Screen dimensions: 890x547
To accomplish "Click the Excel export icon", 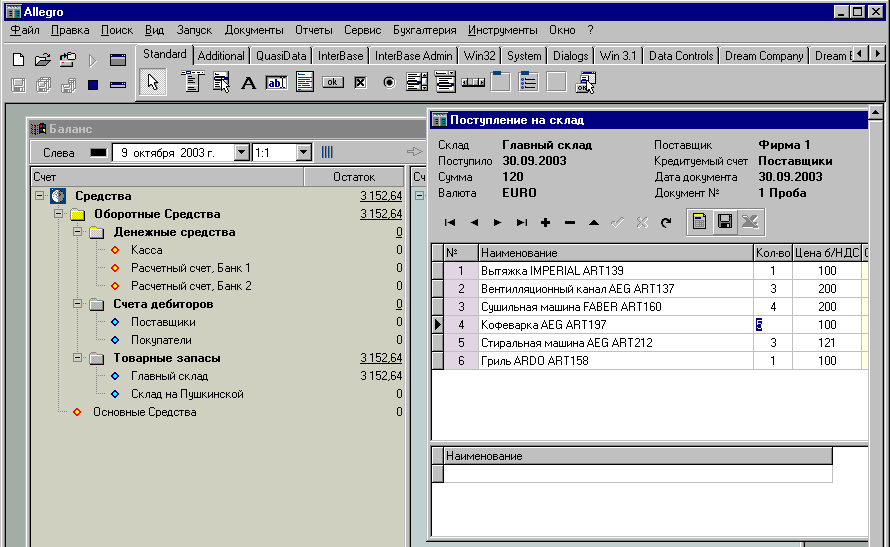I will point(750,221).
